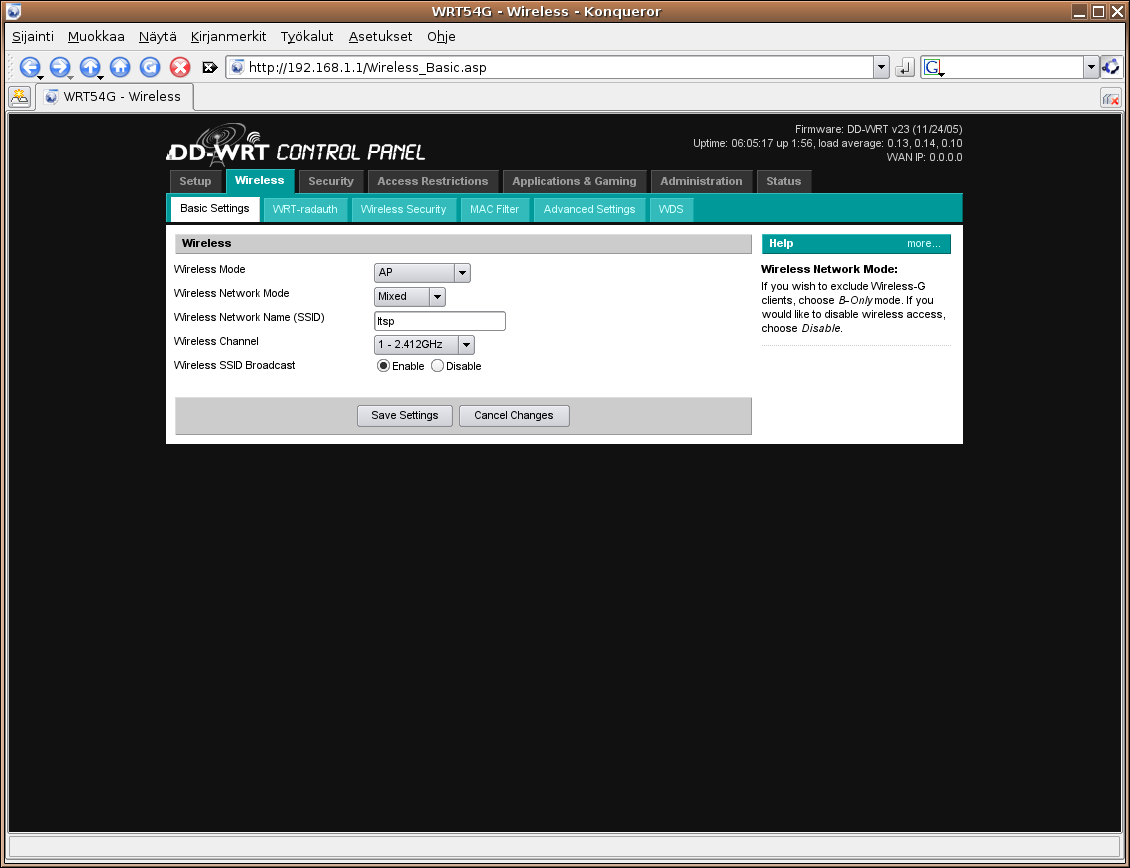Stop page loading with red X icon

[x=180, y=67]
